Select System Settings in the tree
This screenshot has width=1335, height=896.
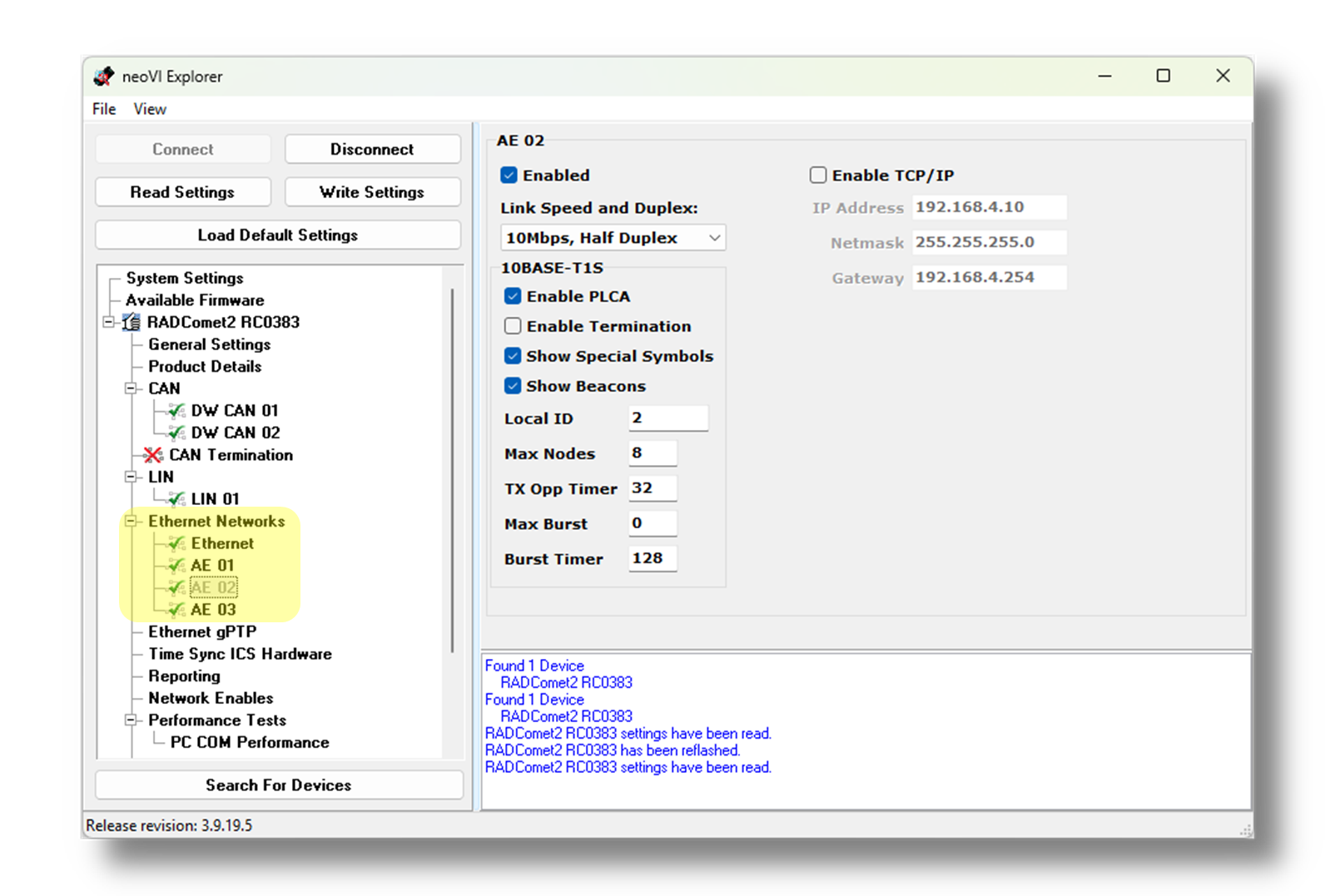coord(185,278)
